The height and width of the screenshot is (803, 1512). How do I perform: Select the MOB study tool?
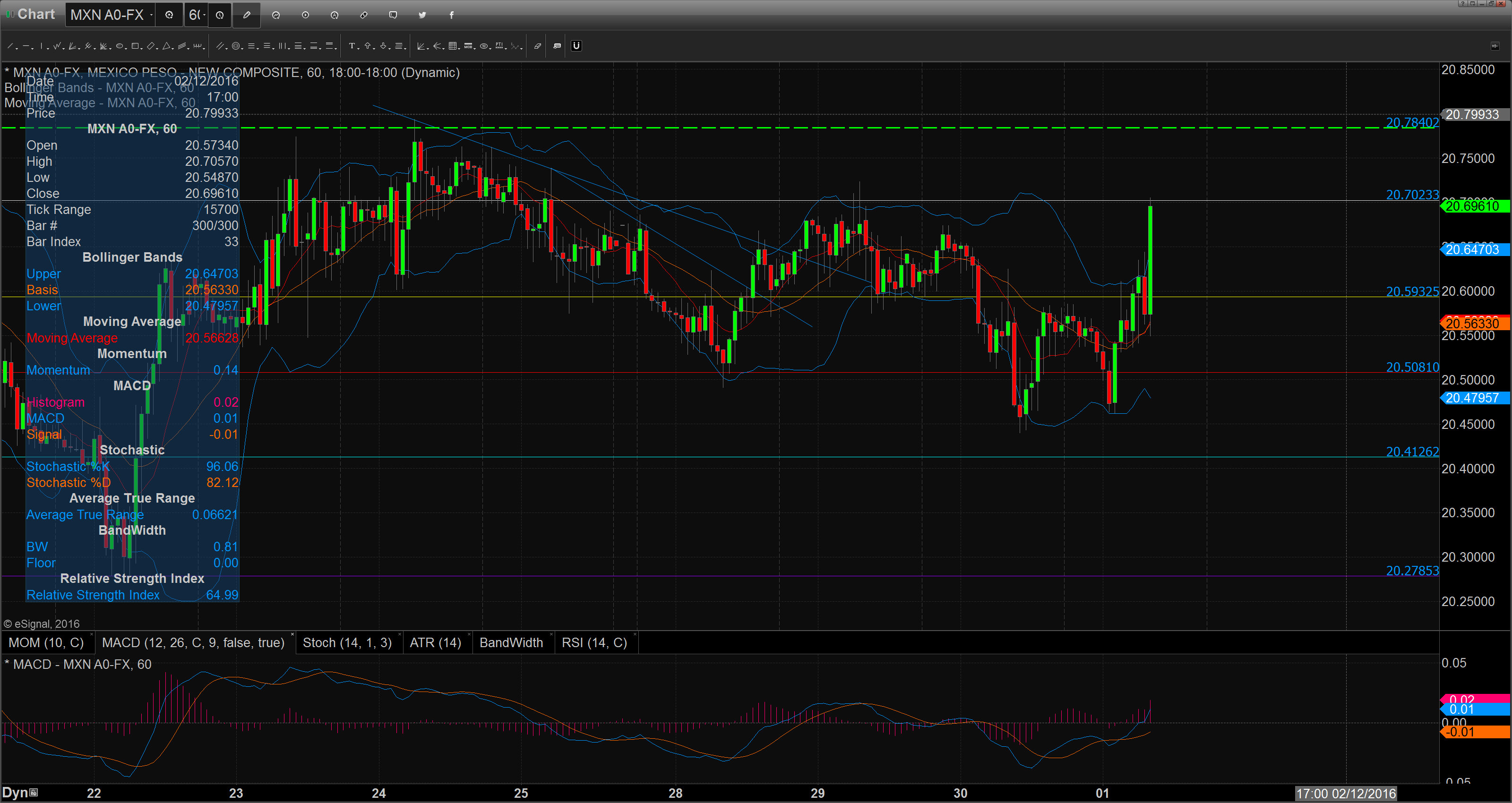(x=468, y=46)
